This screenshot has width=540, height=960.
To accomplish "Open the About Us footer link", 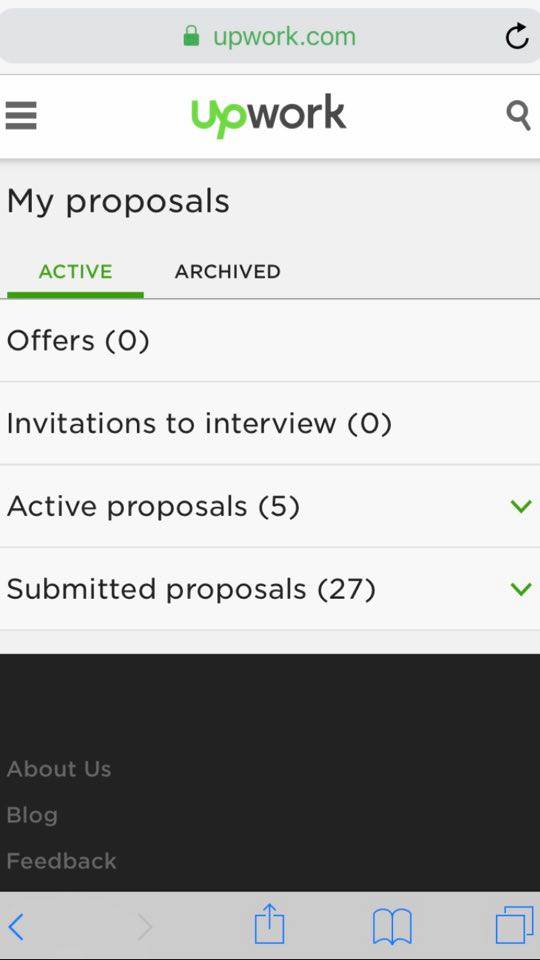I will click(x=59, y=769).
